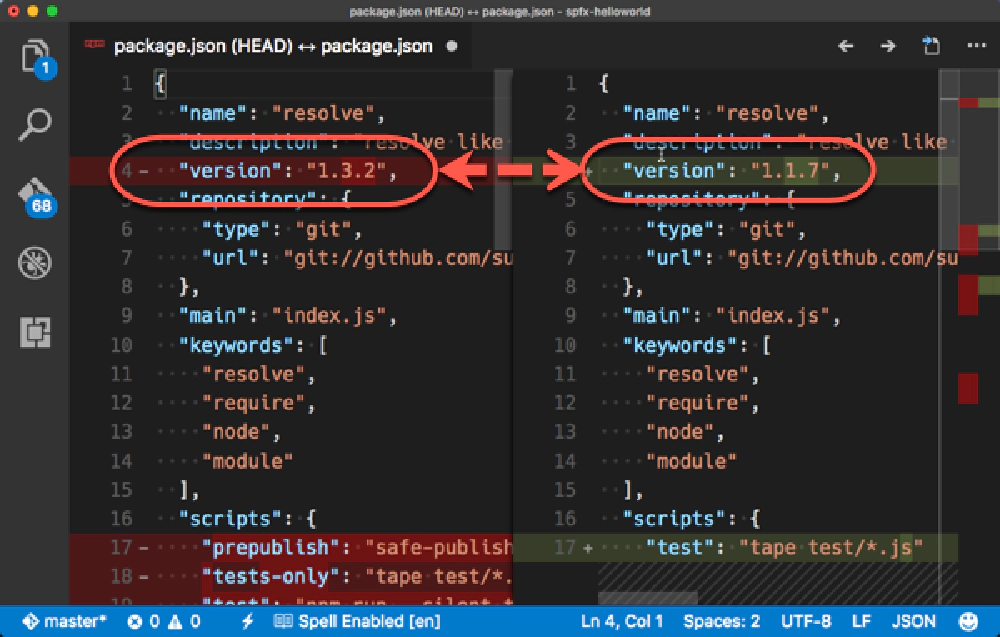The height and width of the screenshot is (637, 1000).
Task: Click "prepublish" key on left line 17
Action: [x=271, y=548]
